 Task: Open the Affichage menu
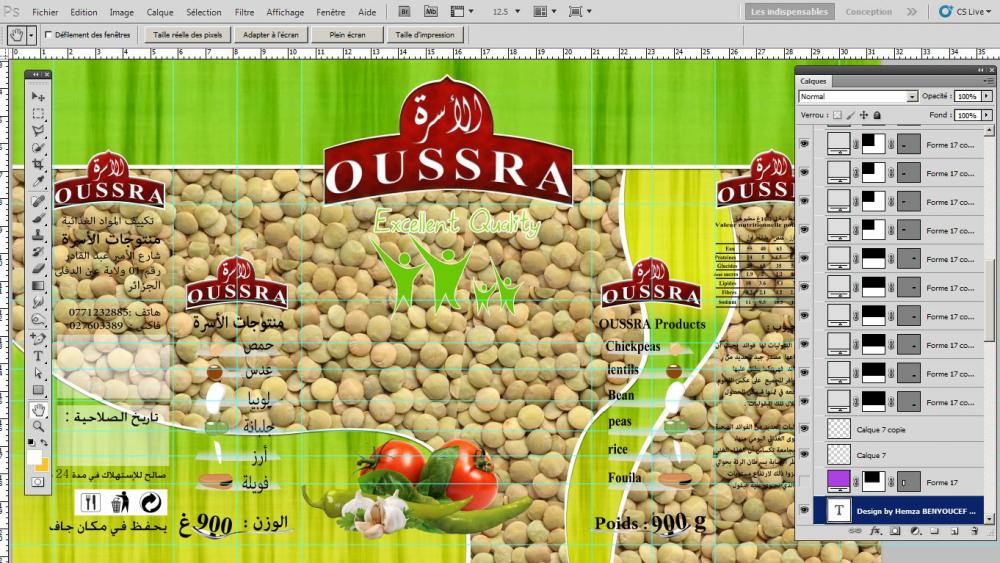click(x=285, y=12)
